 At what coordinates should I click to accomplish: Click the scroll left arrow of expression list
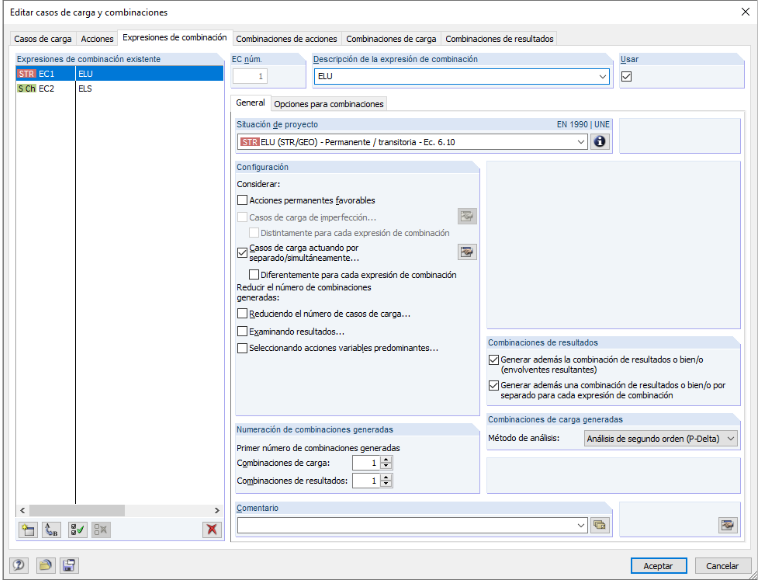pos(22,510)
